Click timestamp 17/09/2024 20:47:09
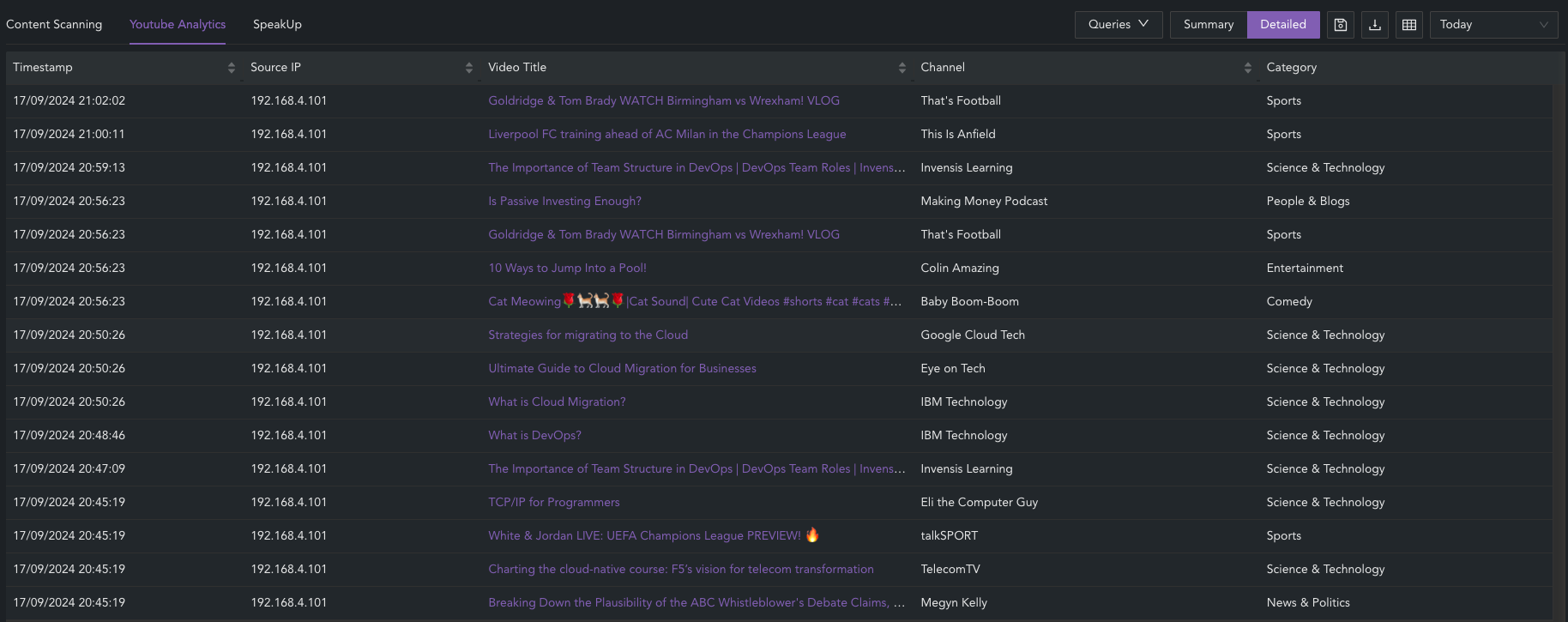This screenshot has width=1568, height=622. pyautogui.click(x=69, y=468)
